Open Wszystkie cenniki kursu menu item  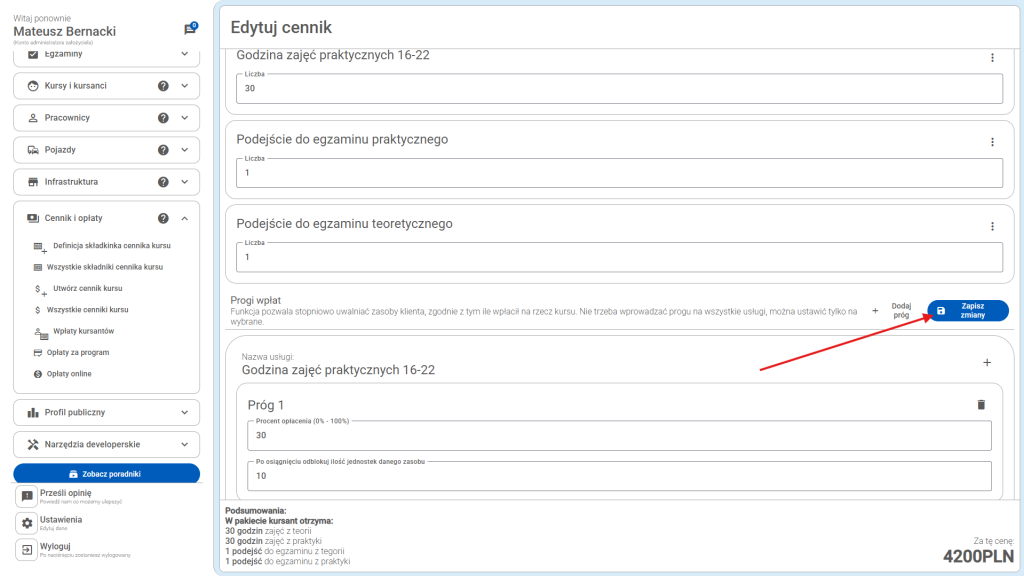(x=88, y=310)
